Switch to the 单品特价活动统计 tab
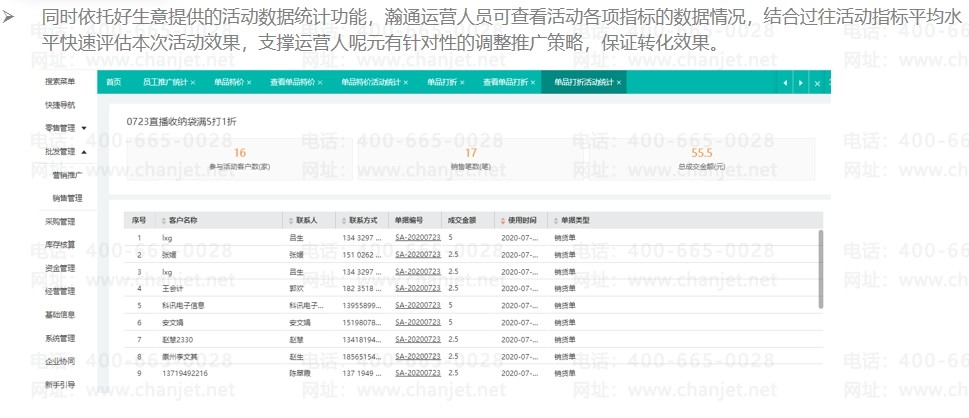This screenshot has width=969, height=418. [371, 83]
